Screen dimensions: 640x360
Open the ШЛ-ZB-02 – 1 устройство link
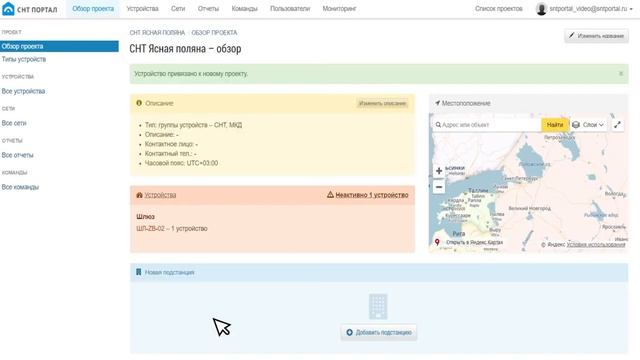pos(172,229)
